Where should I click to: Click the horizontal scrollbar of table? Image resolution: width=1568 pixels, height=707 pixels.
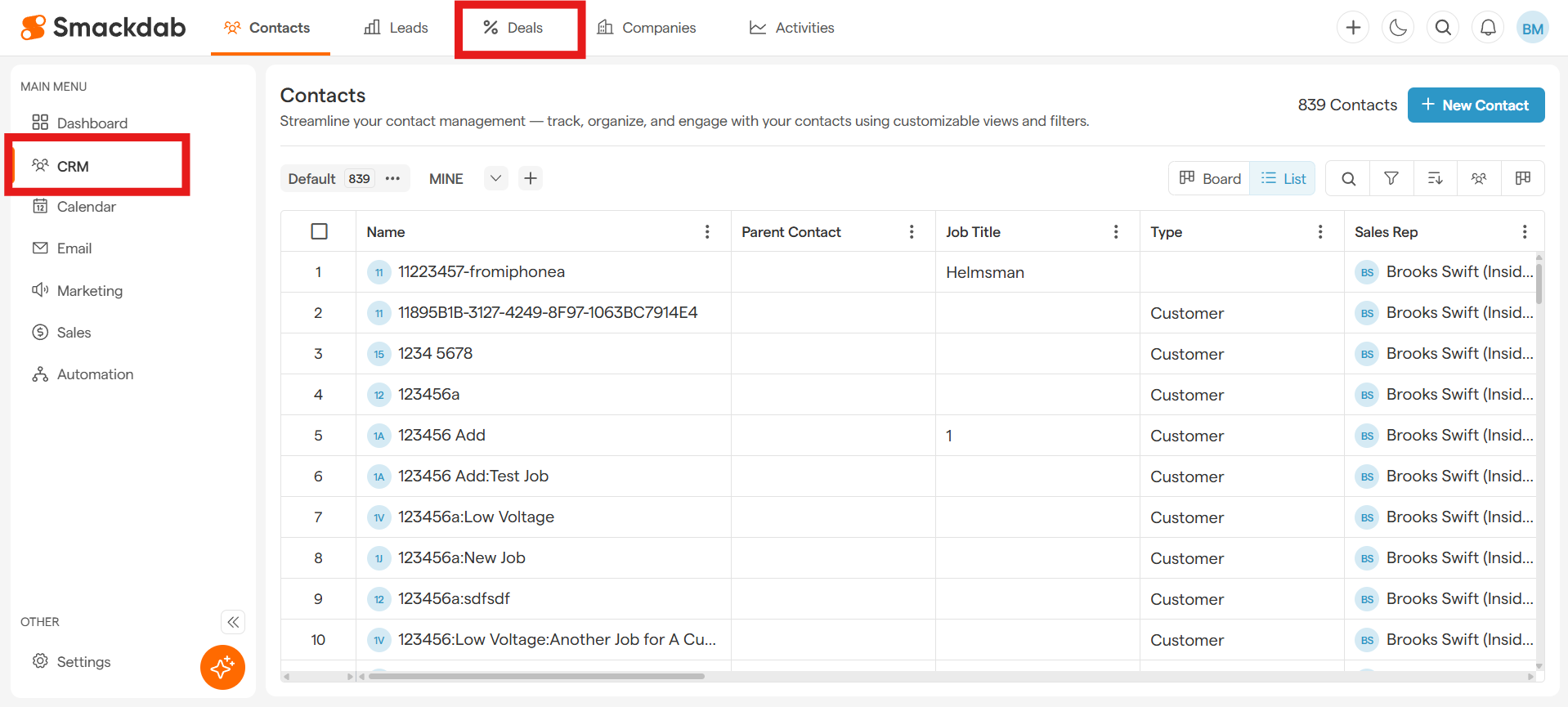[536, 676]
